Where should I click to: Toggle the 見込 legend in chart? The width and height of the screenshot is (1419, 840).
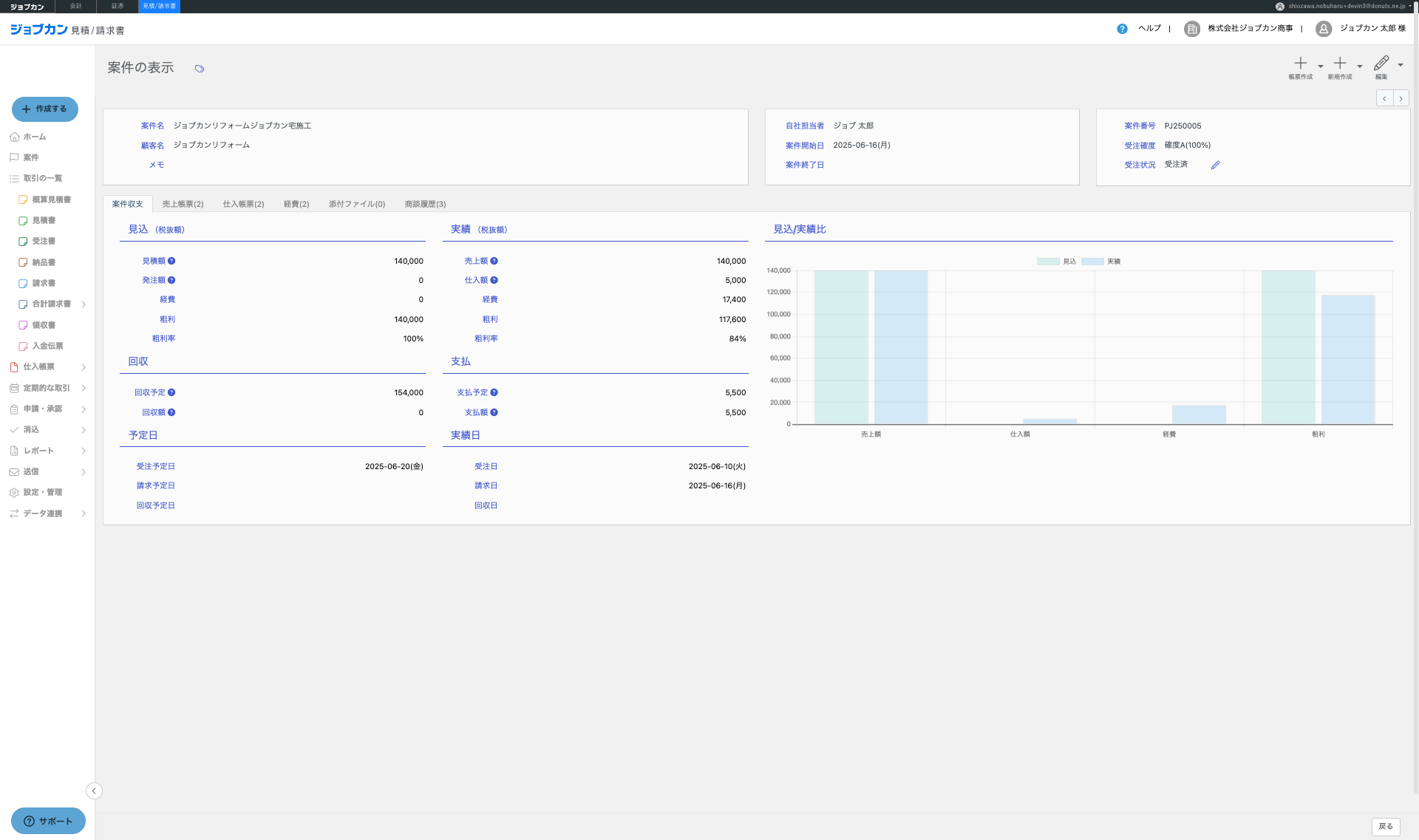[x=1056, y=262]
